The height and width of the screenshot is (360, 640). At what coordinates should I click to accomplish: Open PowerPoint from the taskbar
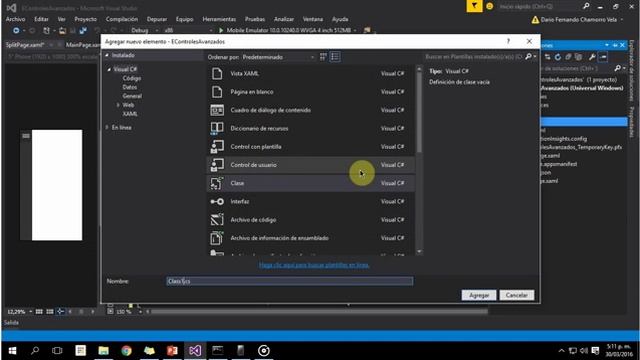pos(172,351)
